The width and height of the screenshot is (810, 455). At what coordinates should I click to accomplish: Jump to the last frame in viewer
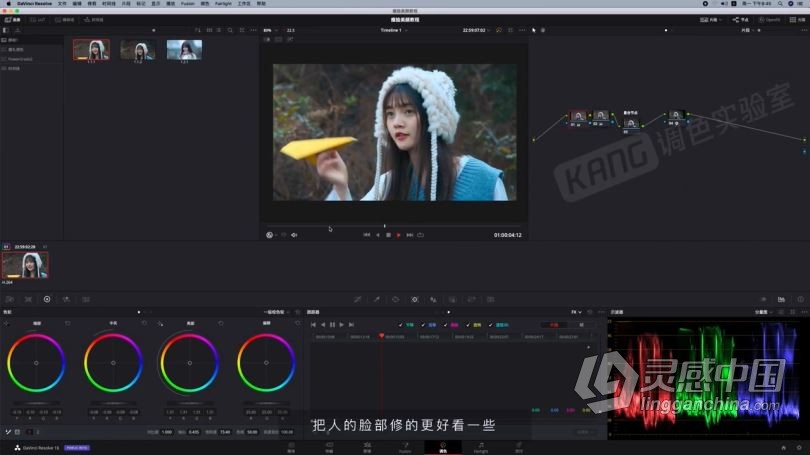tap(410, 235)
